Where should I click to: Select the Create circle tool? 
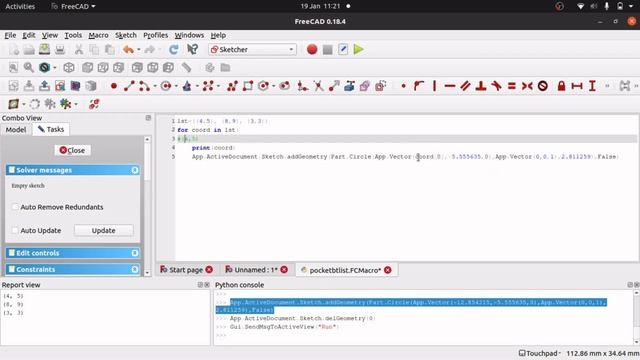coord(166,86)
